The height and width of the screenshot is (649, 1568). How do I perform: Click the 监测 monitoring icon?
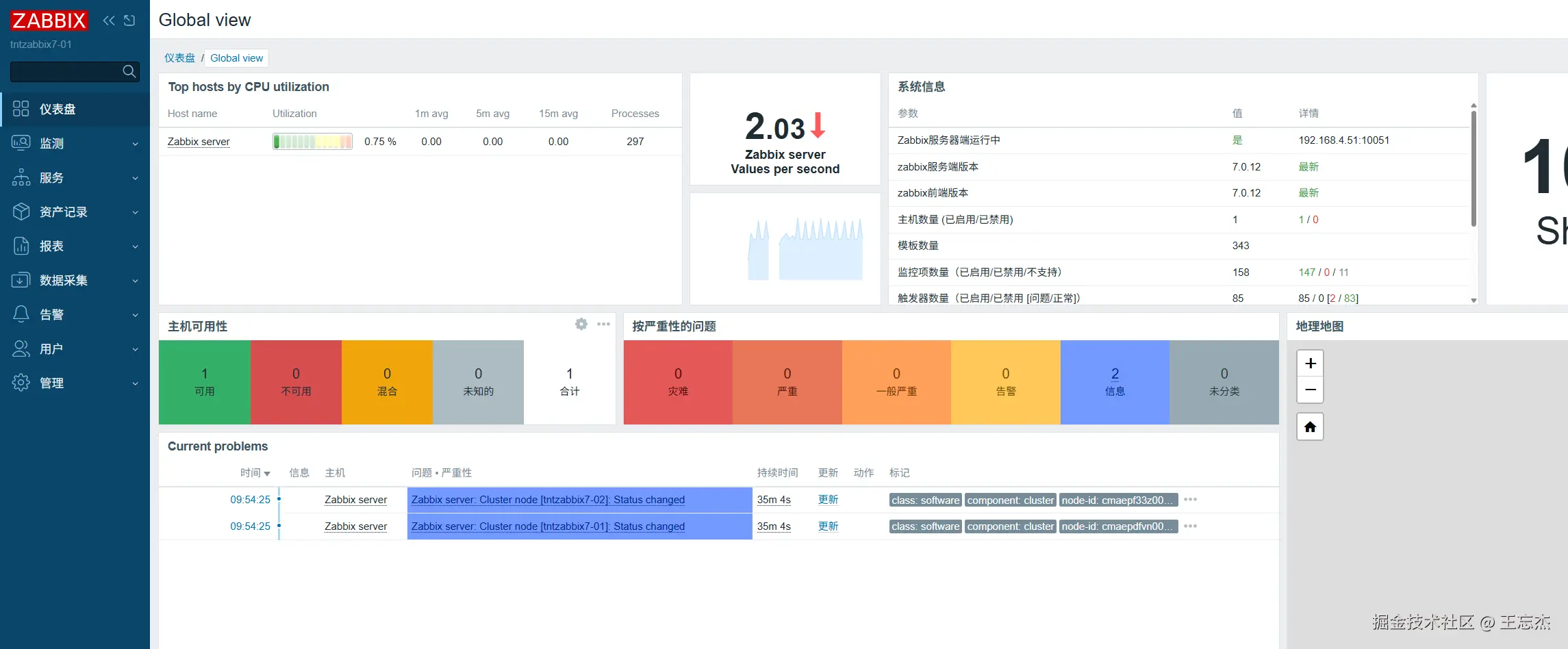tap(21, 143)
